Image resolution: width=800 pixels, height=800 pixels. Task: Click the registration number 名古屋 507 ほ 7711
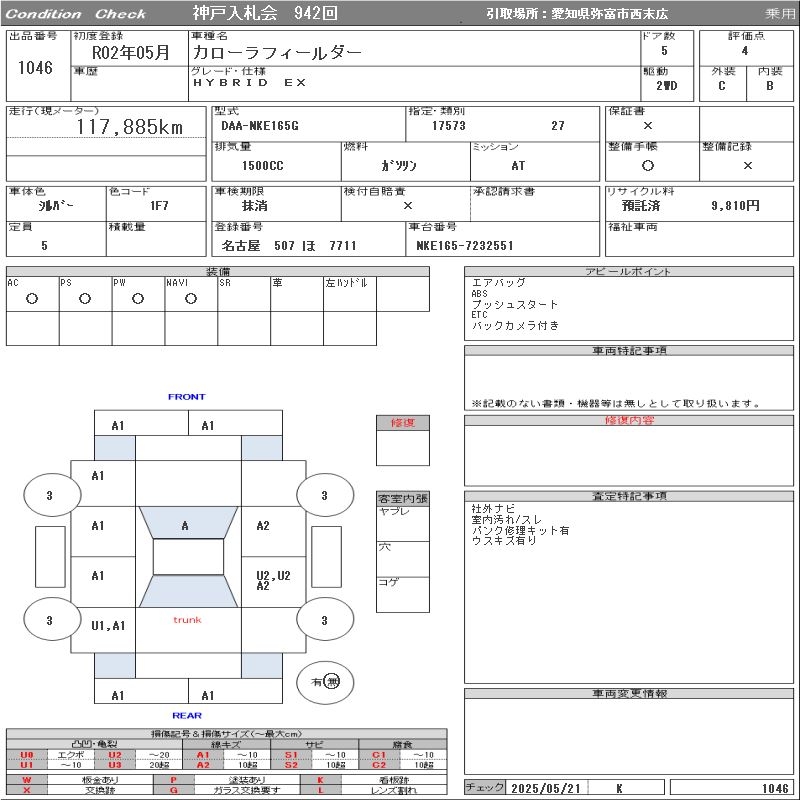coord(289,246)
